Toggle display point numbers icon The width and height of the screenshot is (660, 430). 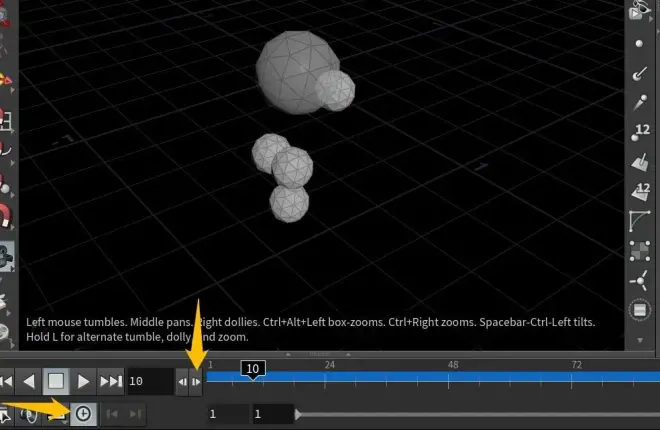pos(640,132)
